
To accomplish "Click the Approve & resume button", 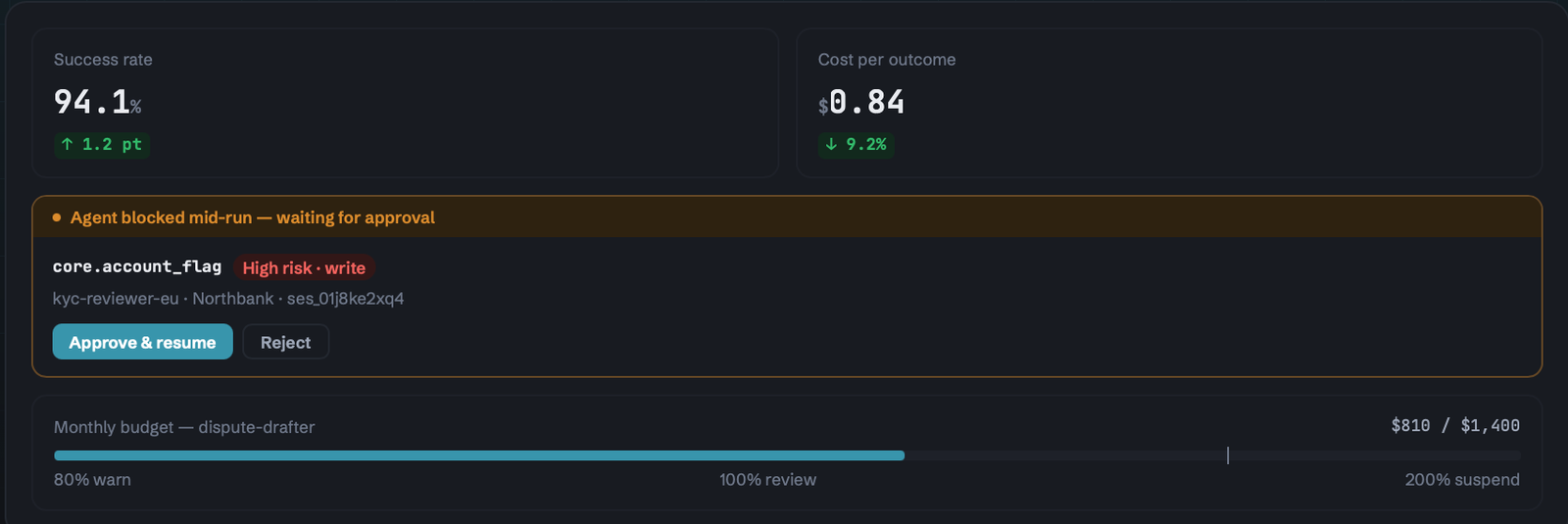I will [x=142, y=342].
